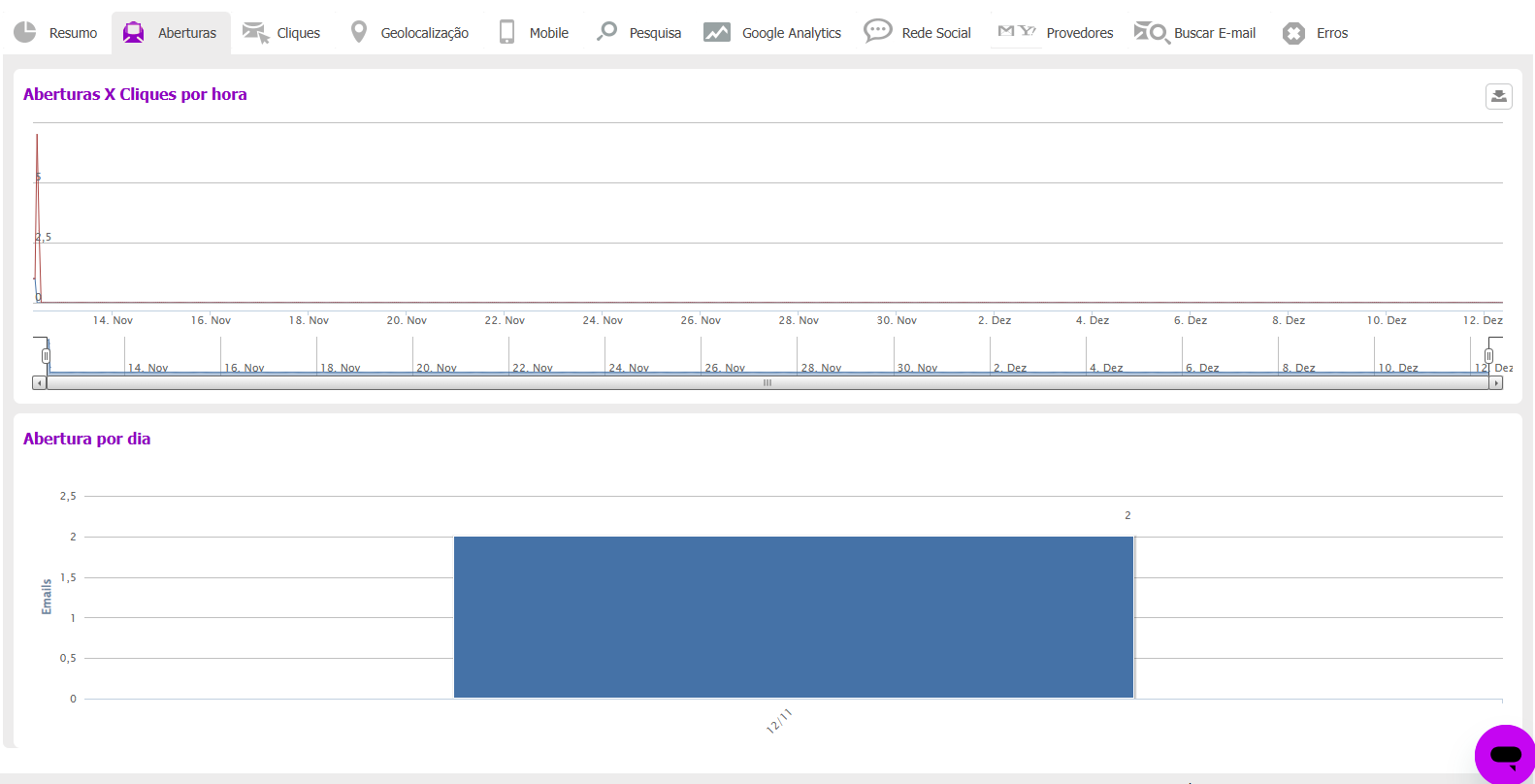Click the left navigator range handle
This screenshot has height=784, width=1535.
click(46, 356)
